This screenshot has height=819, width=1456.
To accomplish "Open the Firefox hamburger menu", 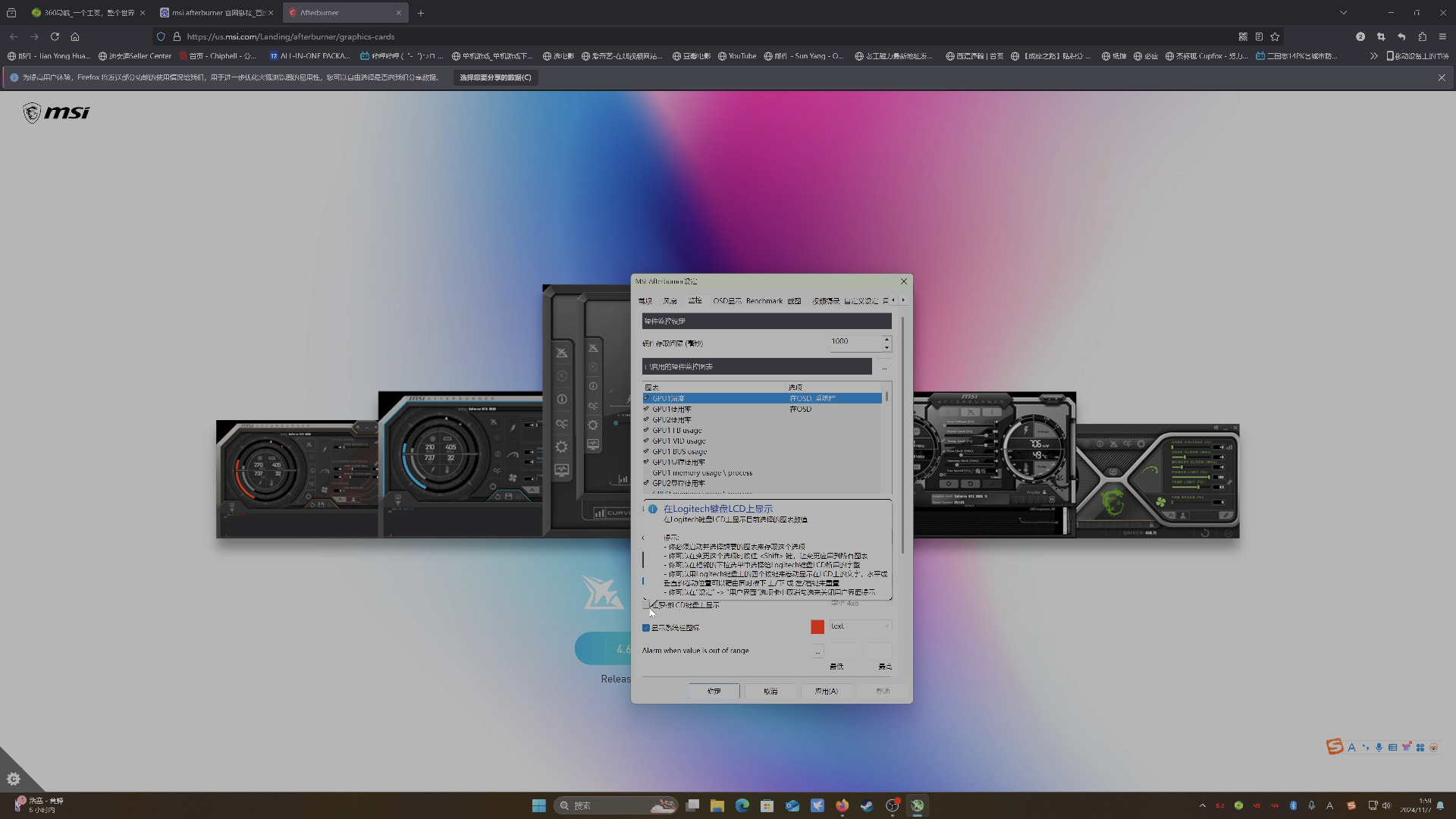I will tap(1442, 36).
